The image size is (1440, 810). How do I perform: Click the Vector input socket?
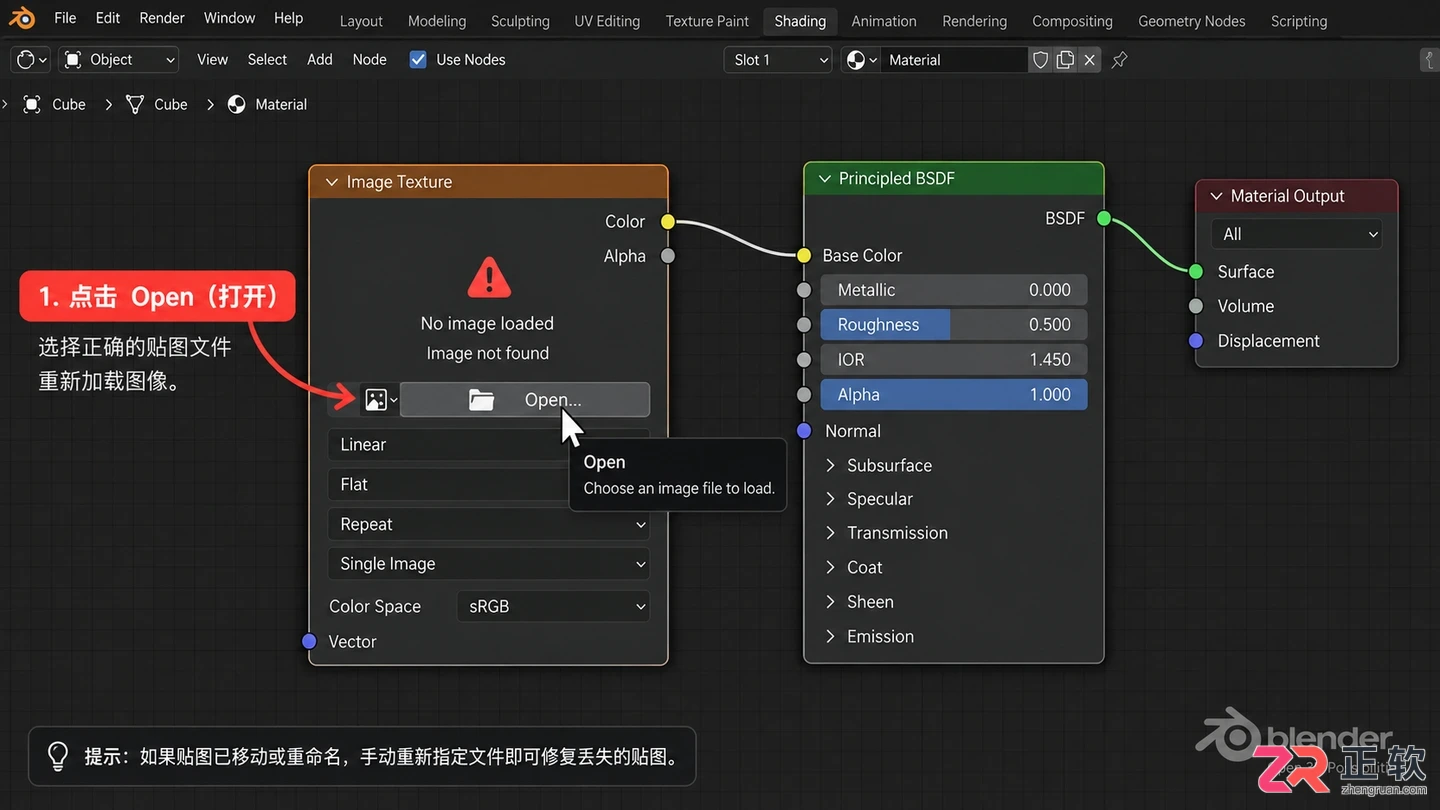[x=309, y=641]
